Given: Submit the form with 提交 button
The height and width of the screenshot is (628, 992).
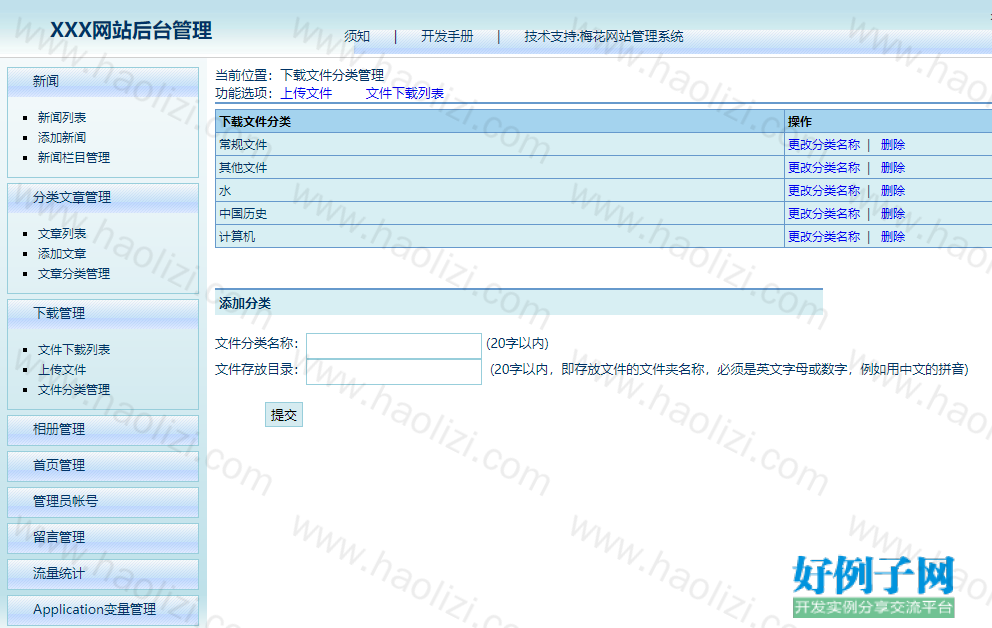Looking at the screenshot, I should [x=283, y=415].
